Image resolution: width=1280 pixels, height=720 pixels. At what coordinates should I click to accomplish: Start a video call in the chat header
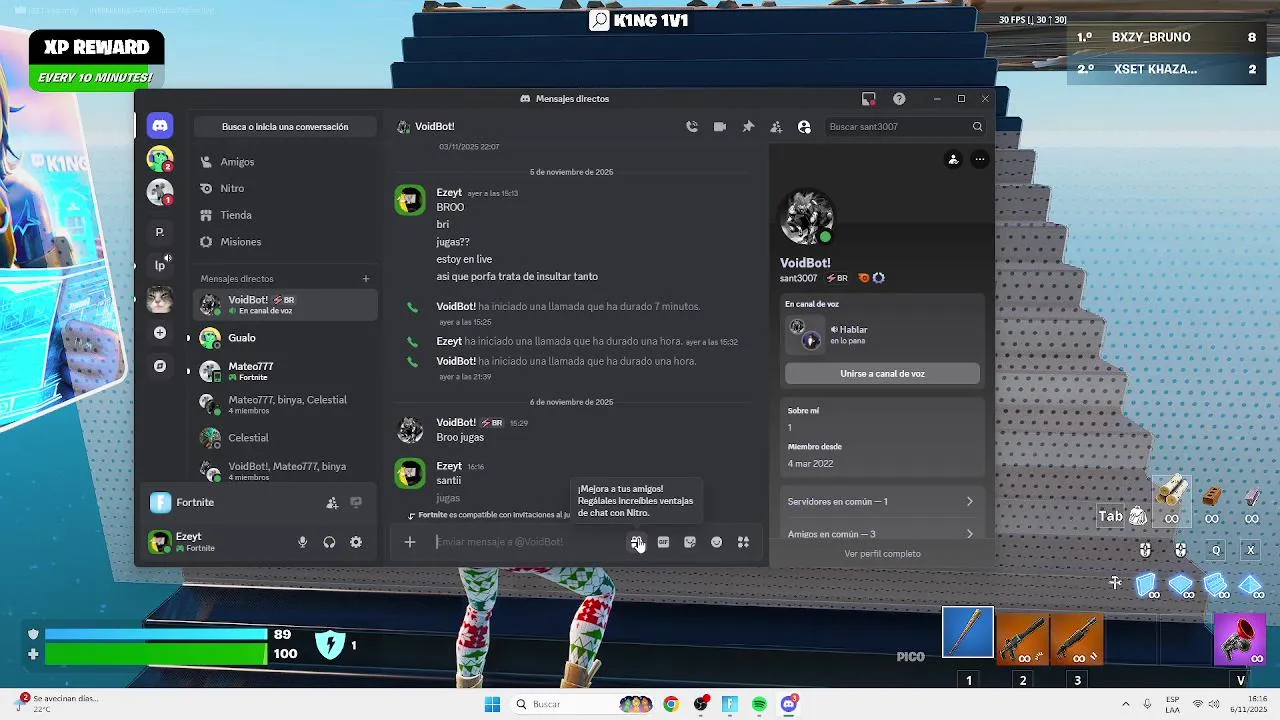point(720,127)
